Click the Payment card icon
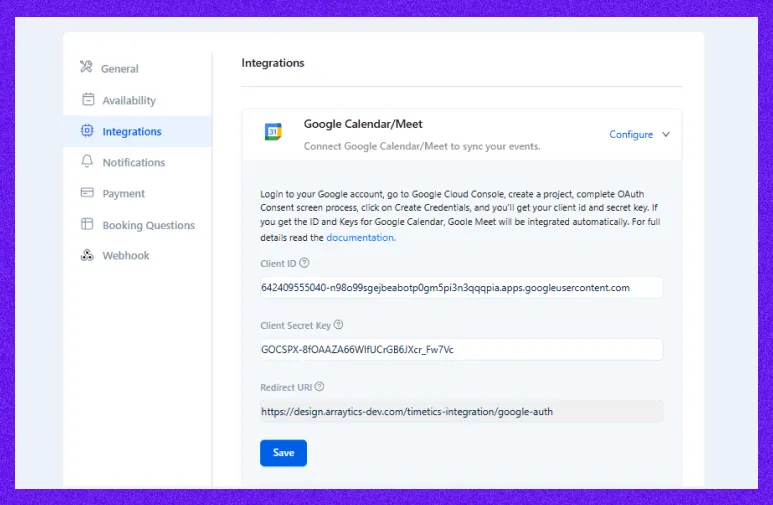 (87, 192)
